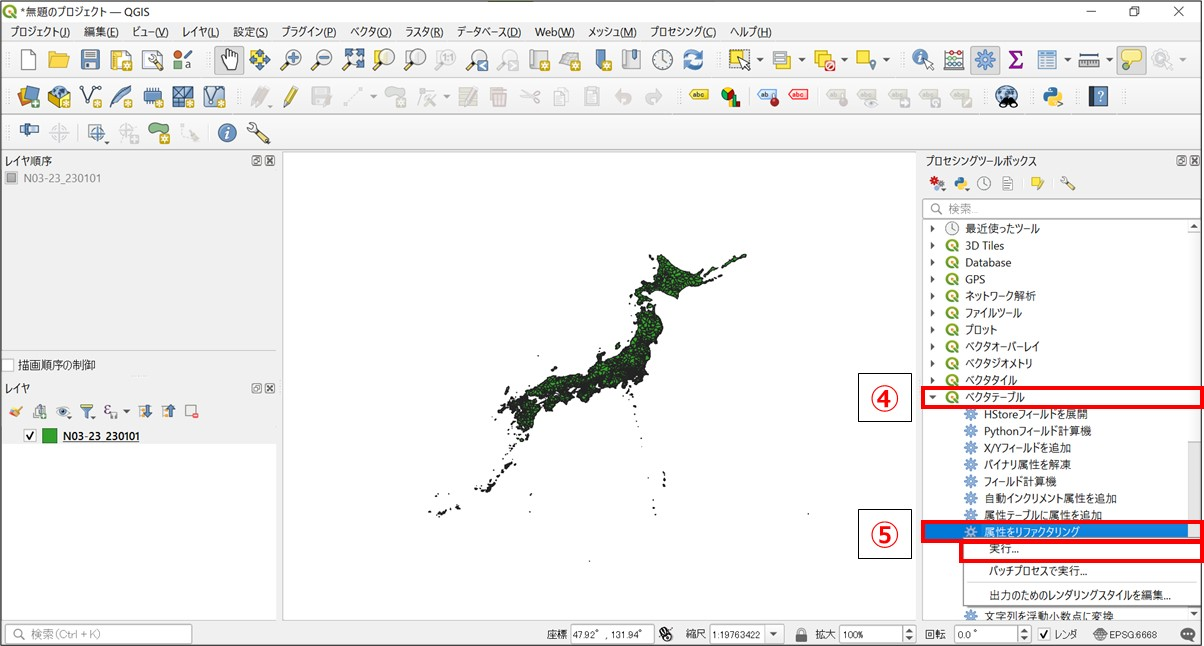Screen dimensions: 1204x646
Task: Expand the 3D Tiles group
Action: point(932,246)
